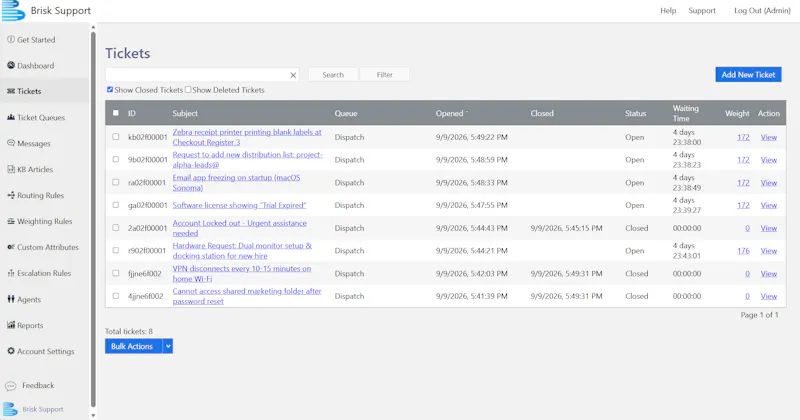Click the sidebar scroll down arrow
This screenshot has height=420, width=800.
93,415
